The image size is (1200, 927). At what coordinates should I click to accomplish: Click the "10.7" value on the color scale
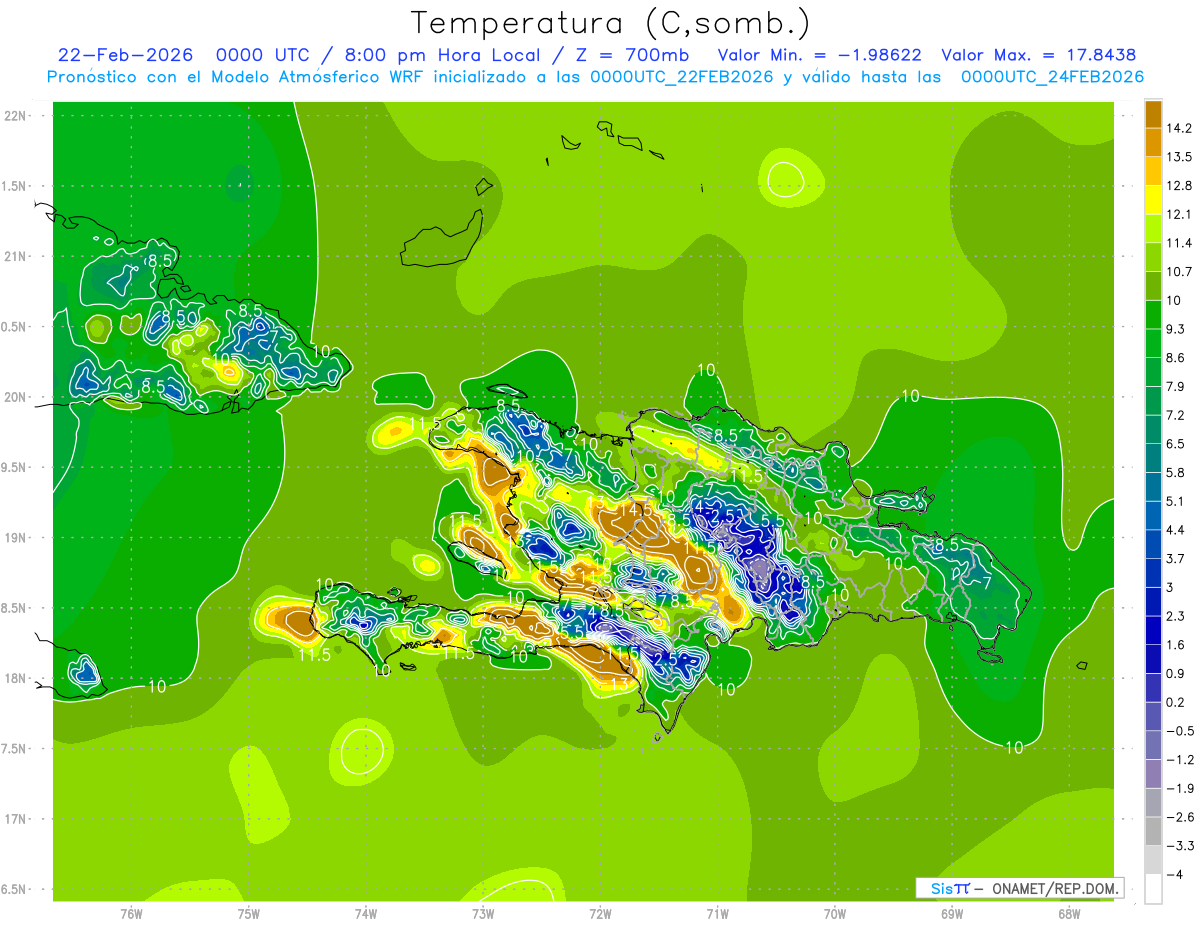1179,272
